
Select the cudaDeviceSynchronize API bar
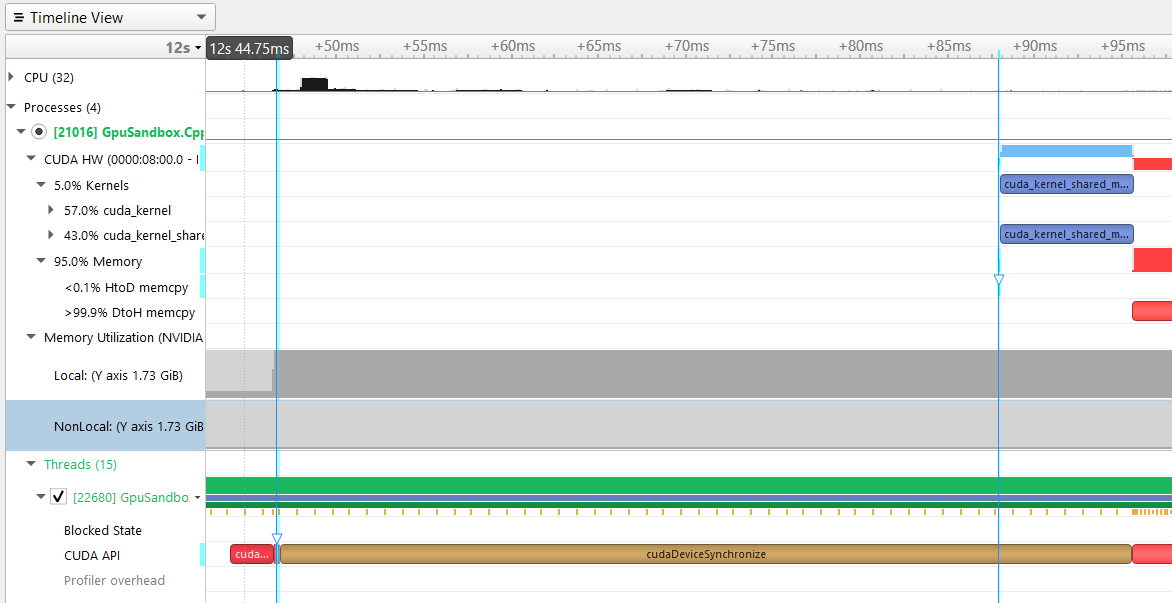(x=706, y=554)
